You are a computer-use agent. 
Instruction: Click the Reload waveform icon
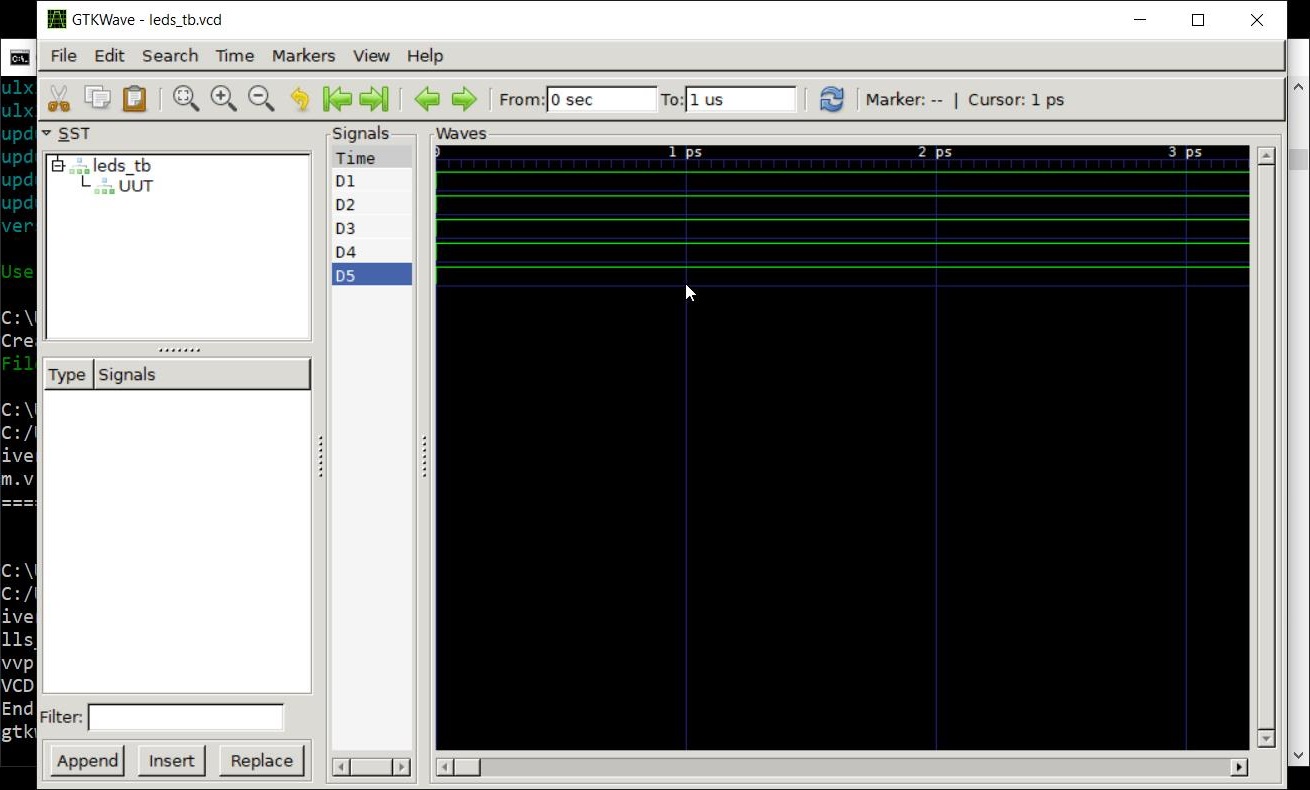[x=831, y=99]
